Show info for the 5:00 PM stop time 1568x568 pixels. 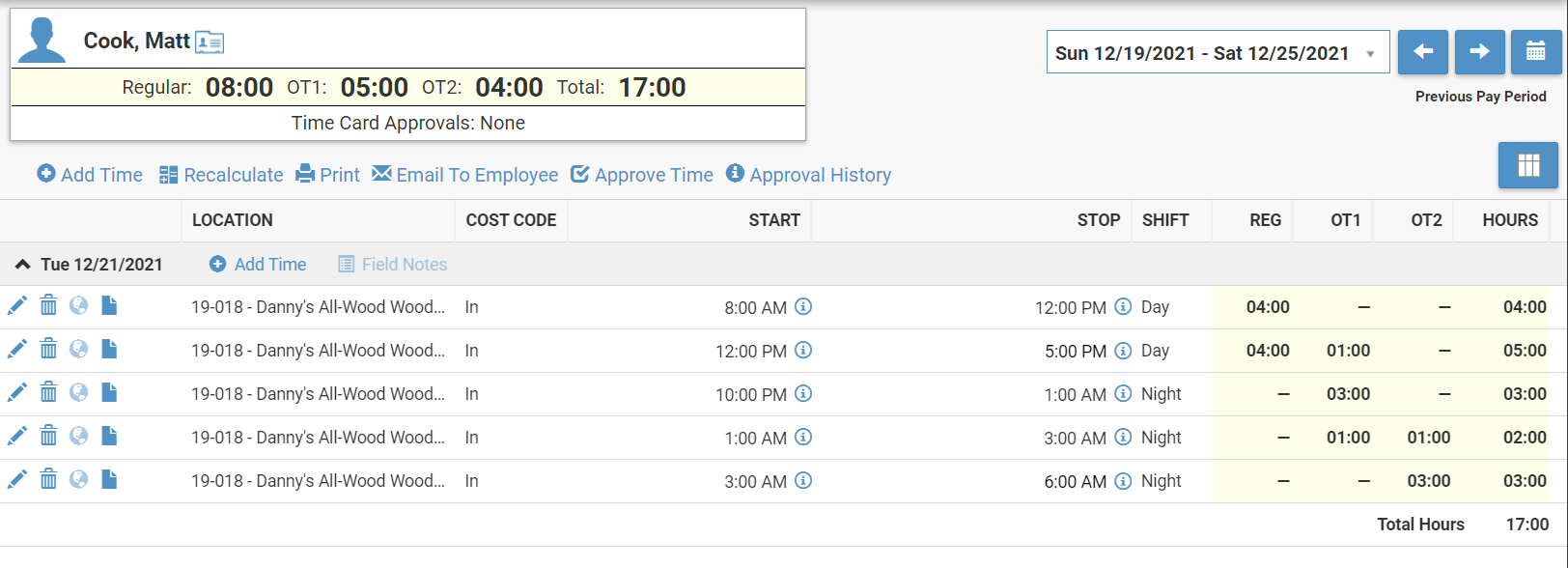coord(1123,350)
